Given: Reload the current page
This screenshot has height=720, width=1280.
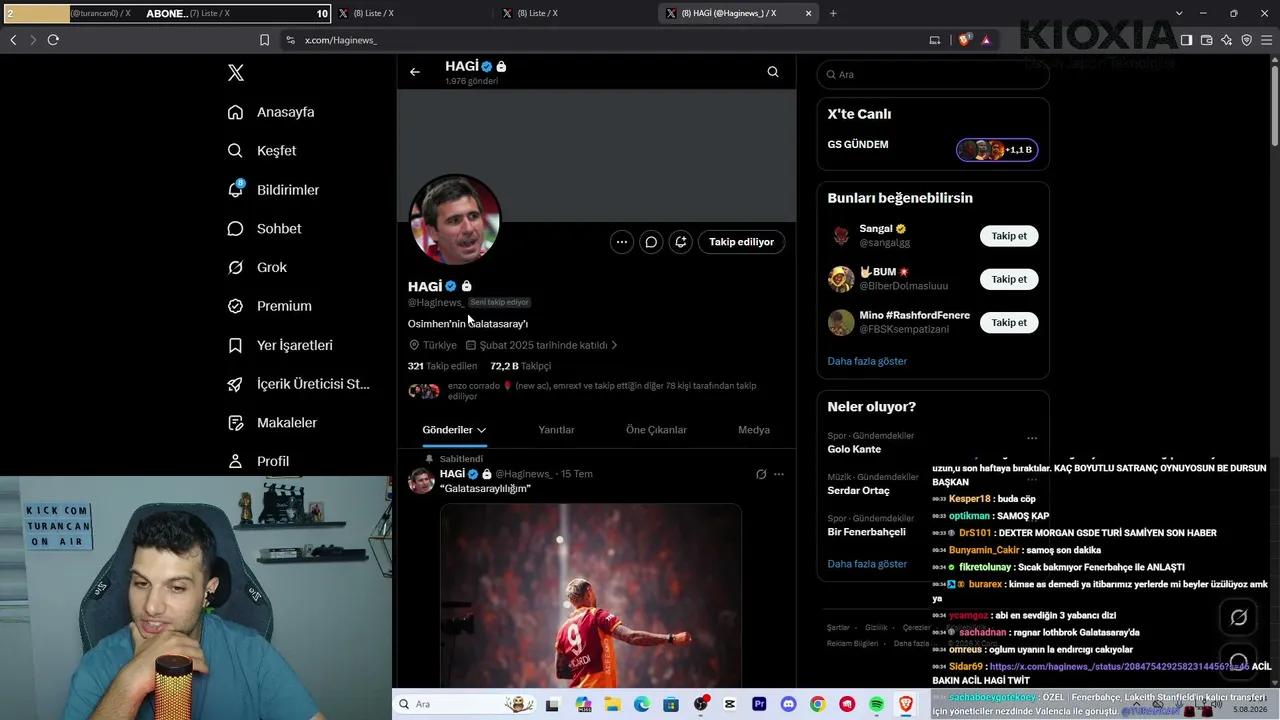Looking at the screenshot, I should (53, 40).
